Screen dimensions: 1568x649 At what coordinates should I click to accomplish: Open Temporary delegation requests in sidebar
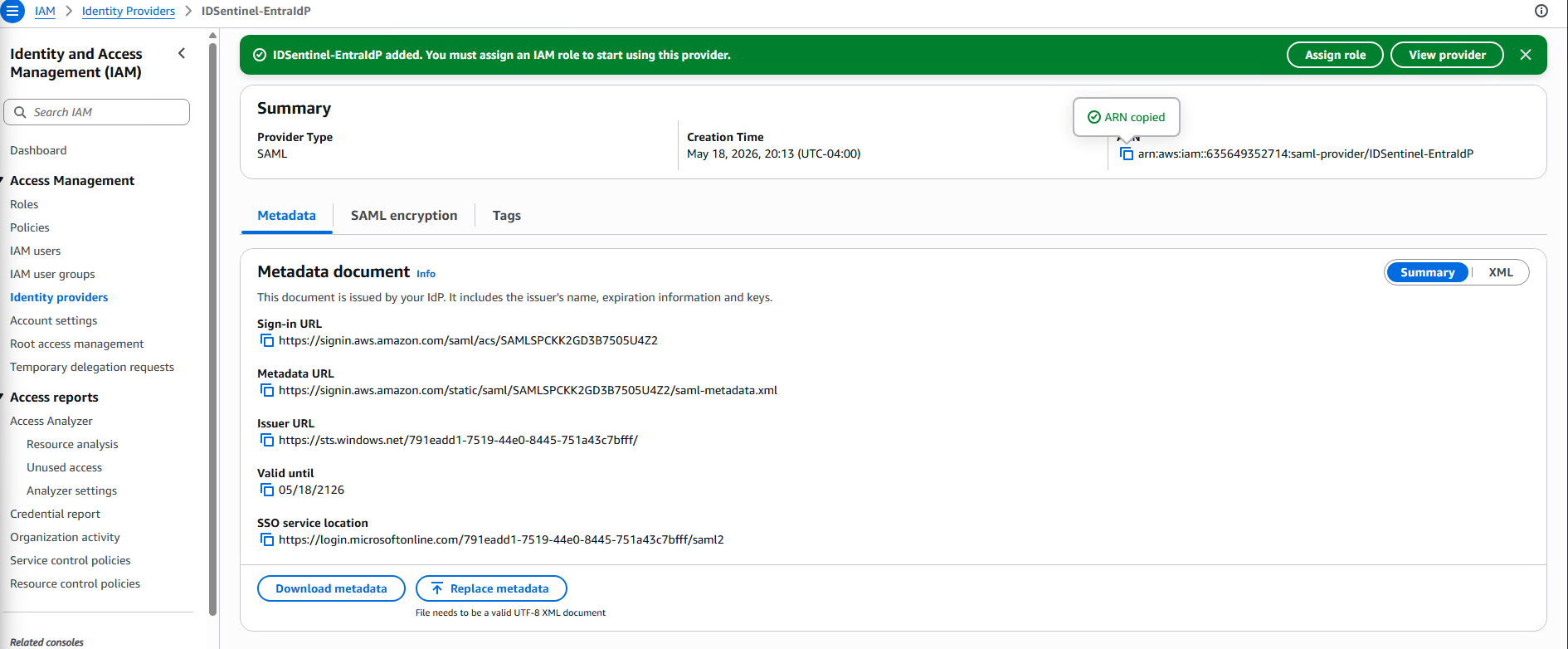pos(92,367)
